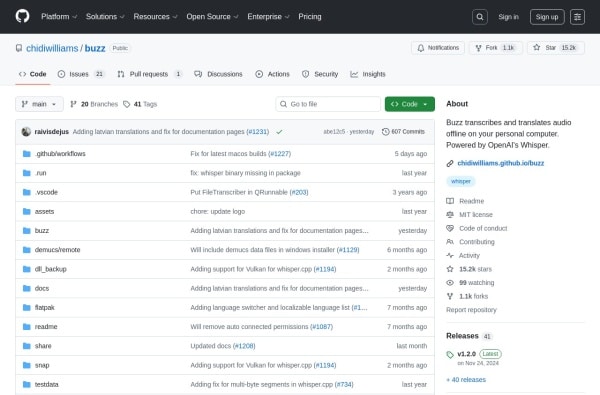Click raivisdejus avatar image
This screenshot has height=395, width=600.
click(26, 132)
